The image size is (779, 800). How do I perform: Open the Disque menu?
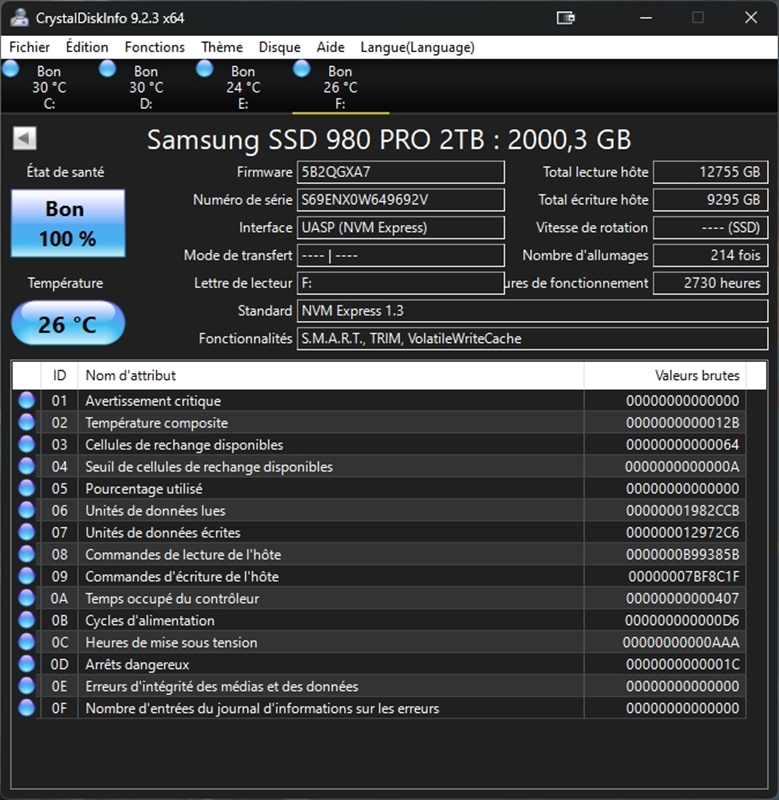(279, 47)
